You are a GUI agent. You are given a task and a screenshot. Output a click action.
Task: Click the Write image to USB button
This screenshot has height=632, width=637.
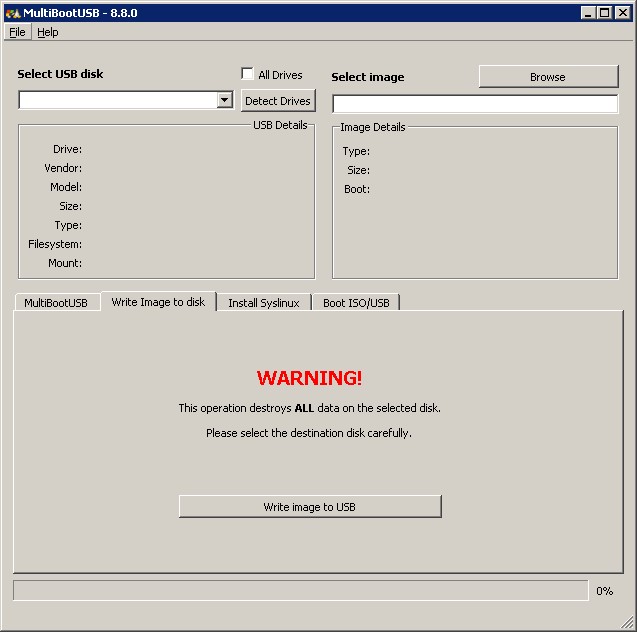[310, 506]
